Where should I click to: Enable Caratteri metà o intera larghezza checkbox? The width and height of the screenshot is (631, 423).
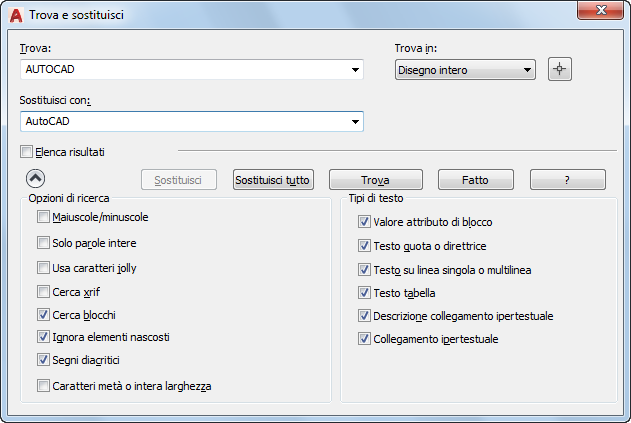(x=43, y=386)
